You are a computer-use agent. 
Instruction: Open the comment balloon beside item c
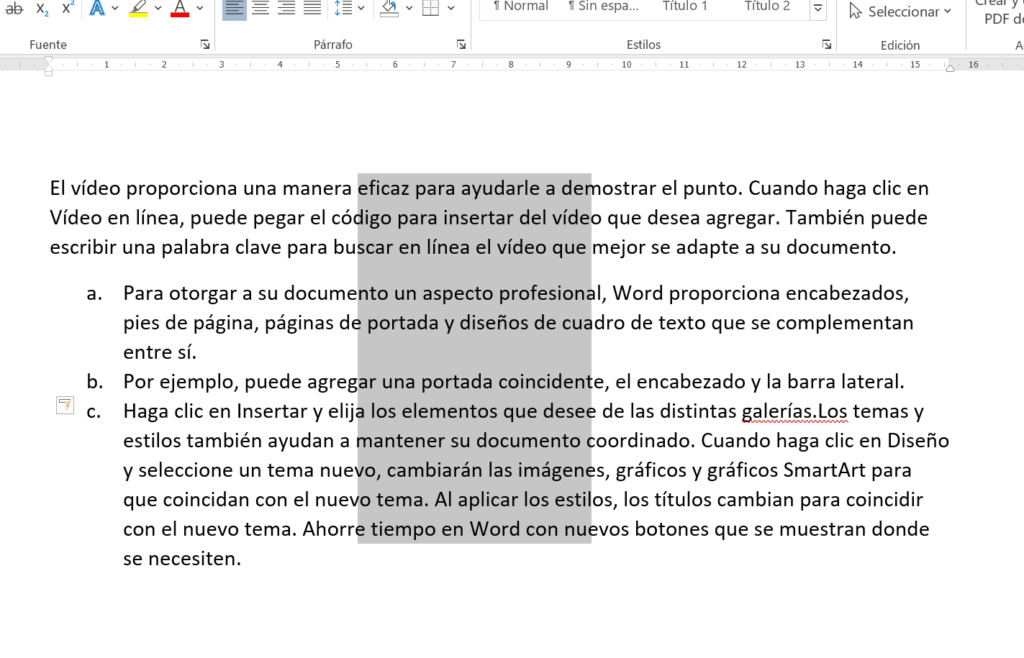pyautogui.click(x=64, y=405)
